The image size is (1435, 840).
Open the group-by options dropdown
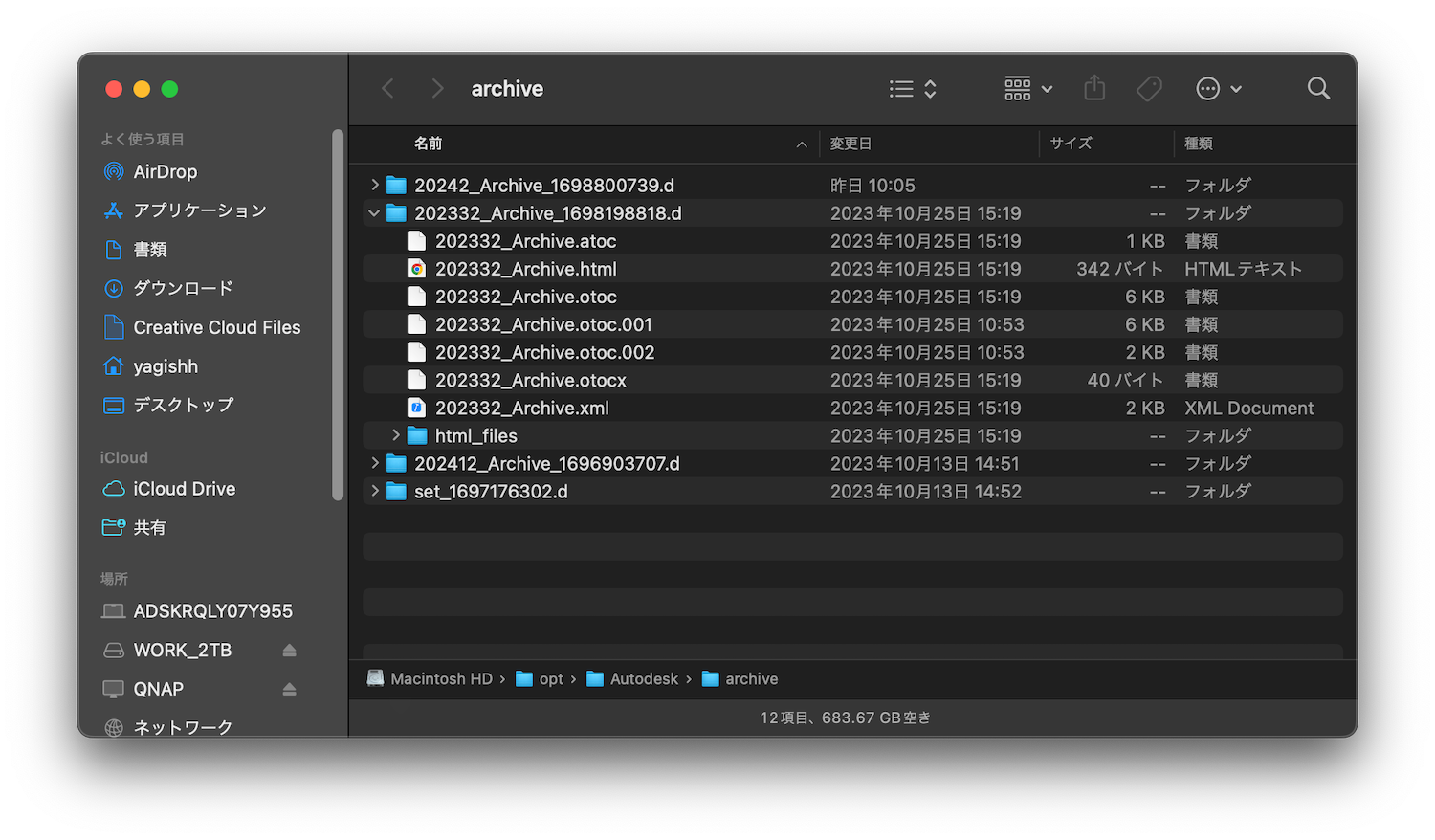[x=1028, y=88]
